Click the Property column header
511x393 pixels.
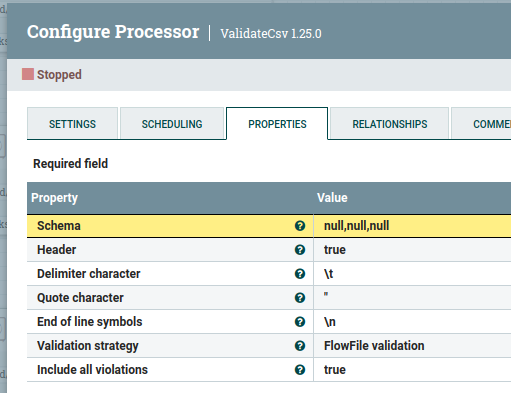54,198
